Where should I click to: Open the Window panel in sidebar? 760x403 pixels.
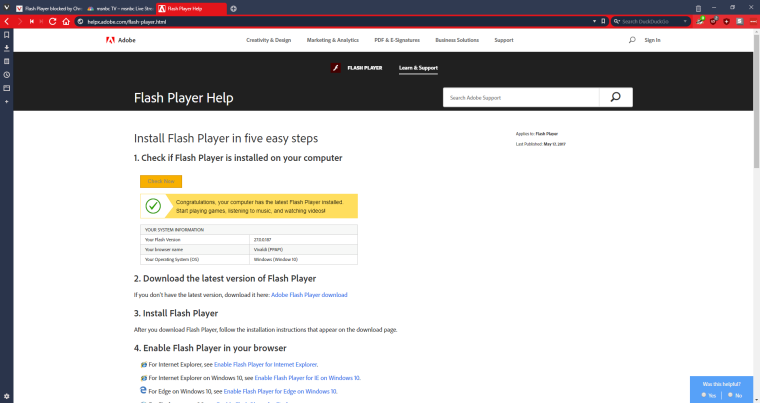click(6, 88)
